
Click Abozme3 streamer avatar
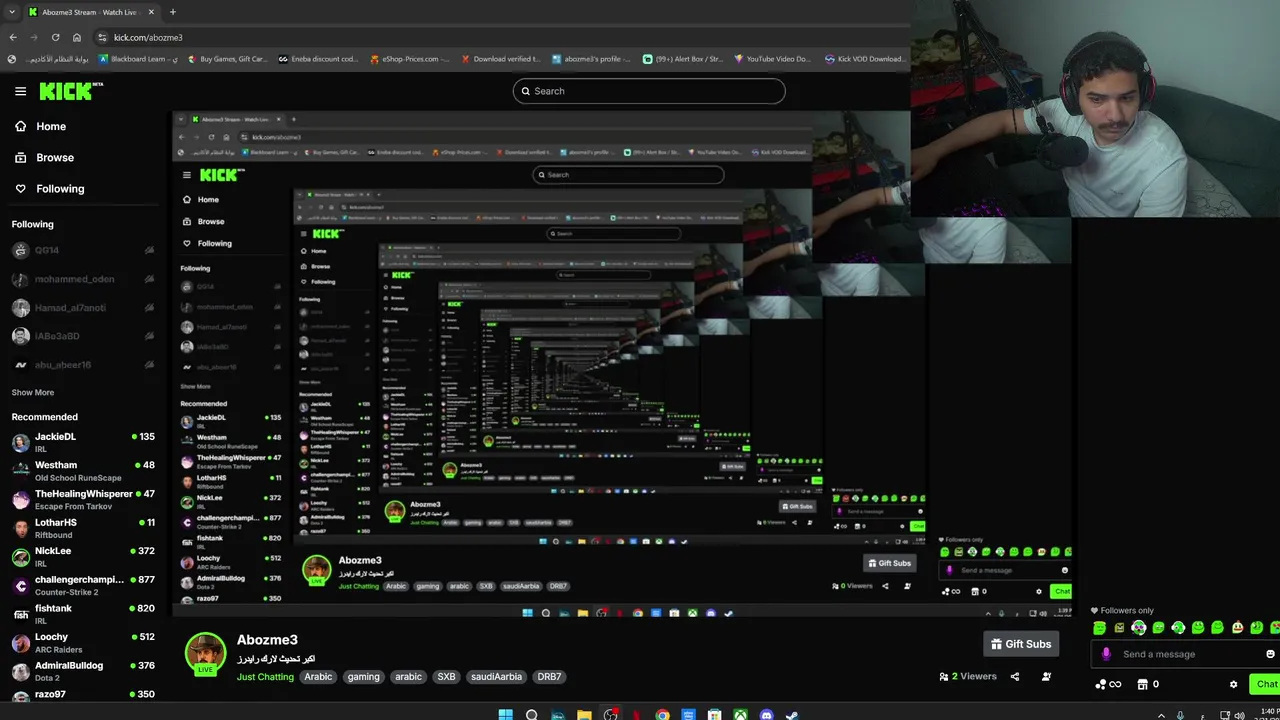(205, 653)
